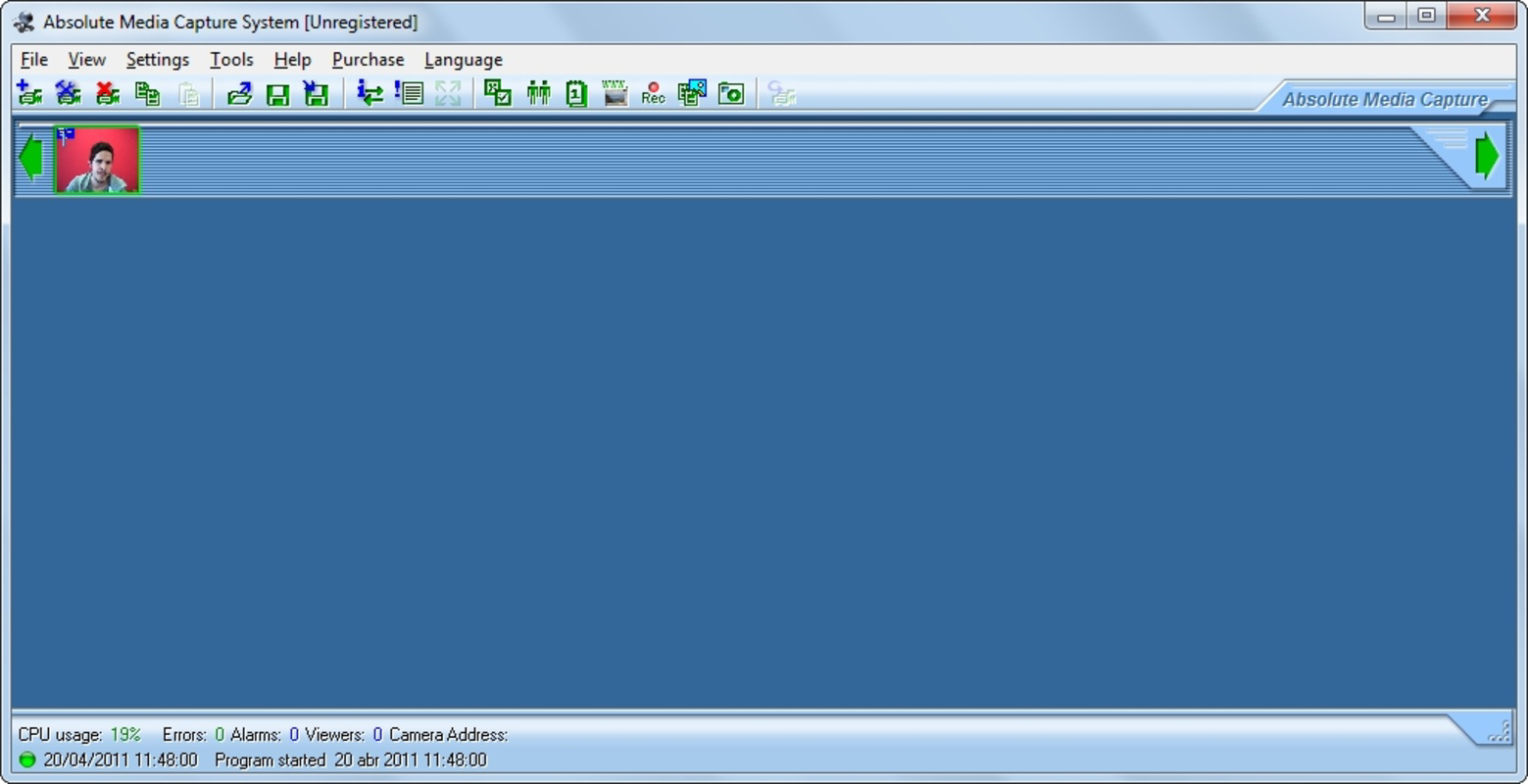Click the 20/04/2011 11:48:00 timestamp
Image resolution: width=1528 pixels, height=784 pixels.
click(x=121, y=759)
